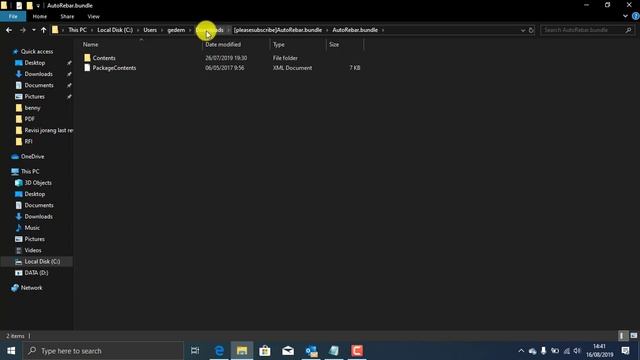Go up one folder level

pos(43,30)
